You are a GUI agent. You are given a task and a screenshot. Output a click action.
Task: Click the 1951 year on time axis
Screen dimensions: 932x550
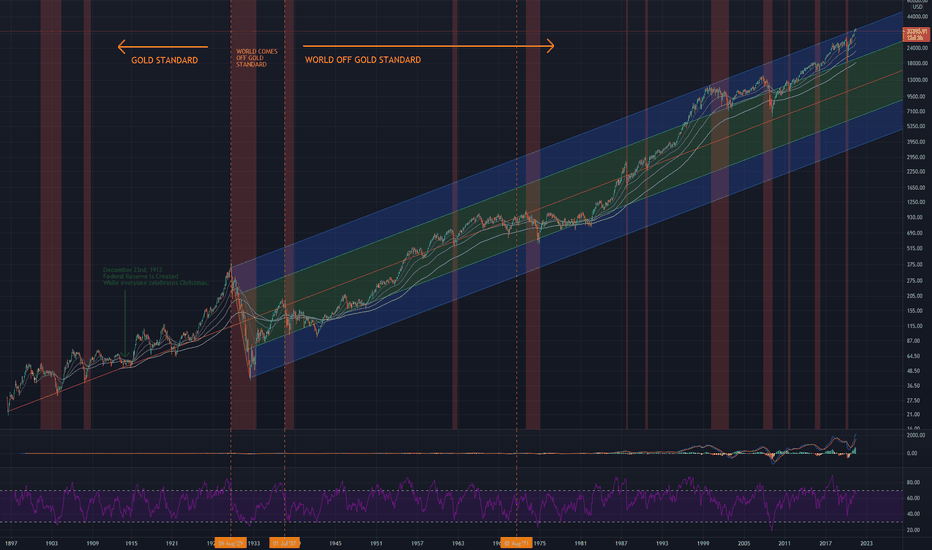pyautogui.click(x=376, y=543)
